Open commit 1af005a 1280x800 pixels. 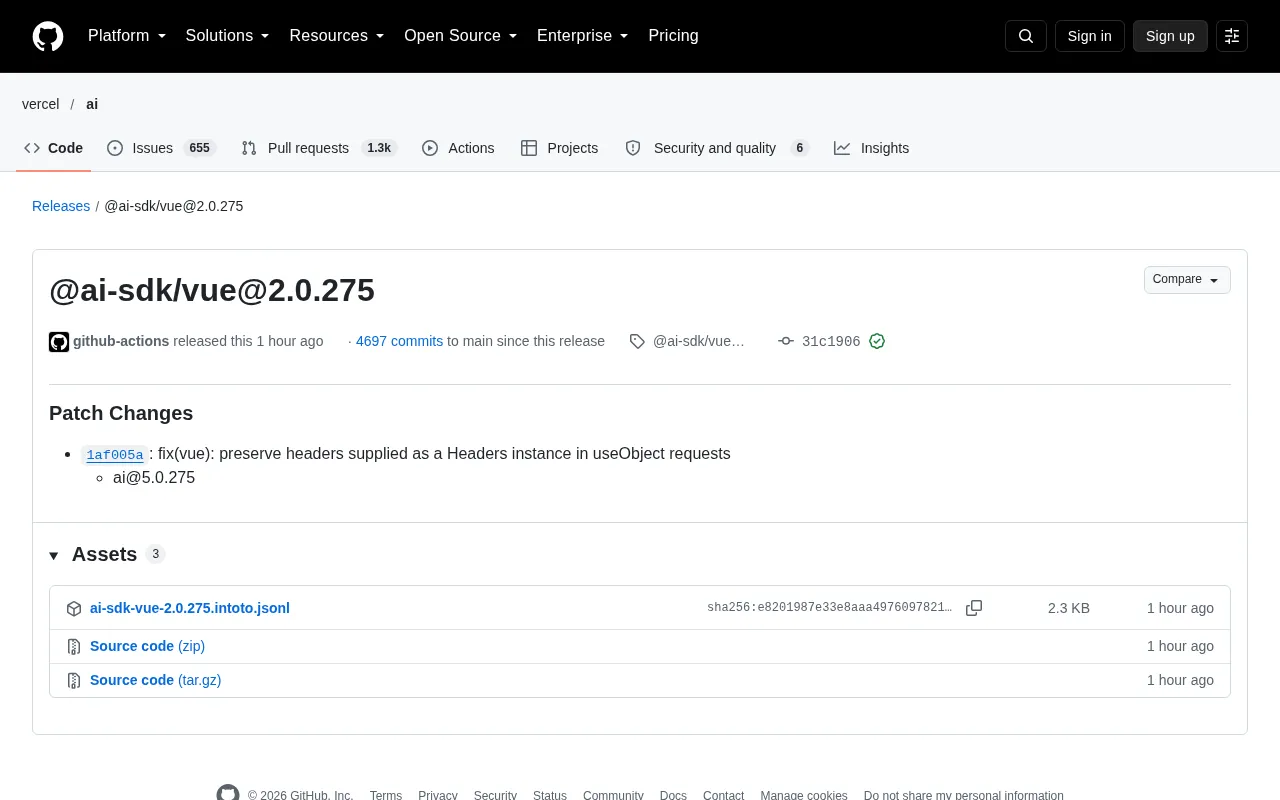115,455
